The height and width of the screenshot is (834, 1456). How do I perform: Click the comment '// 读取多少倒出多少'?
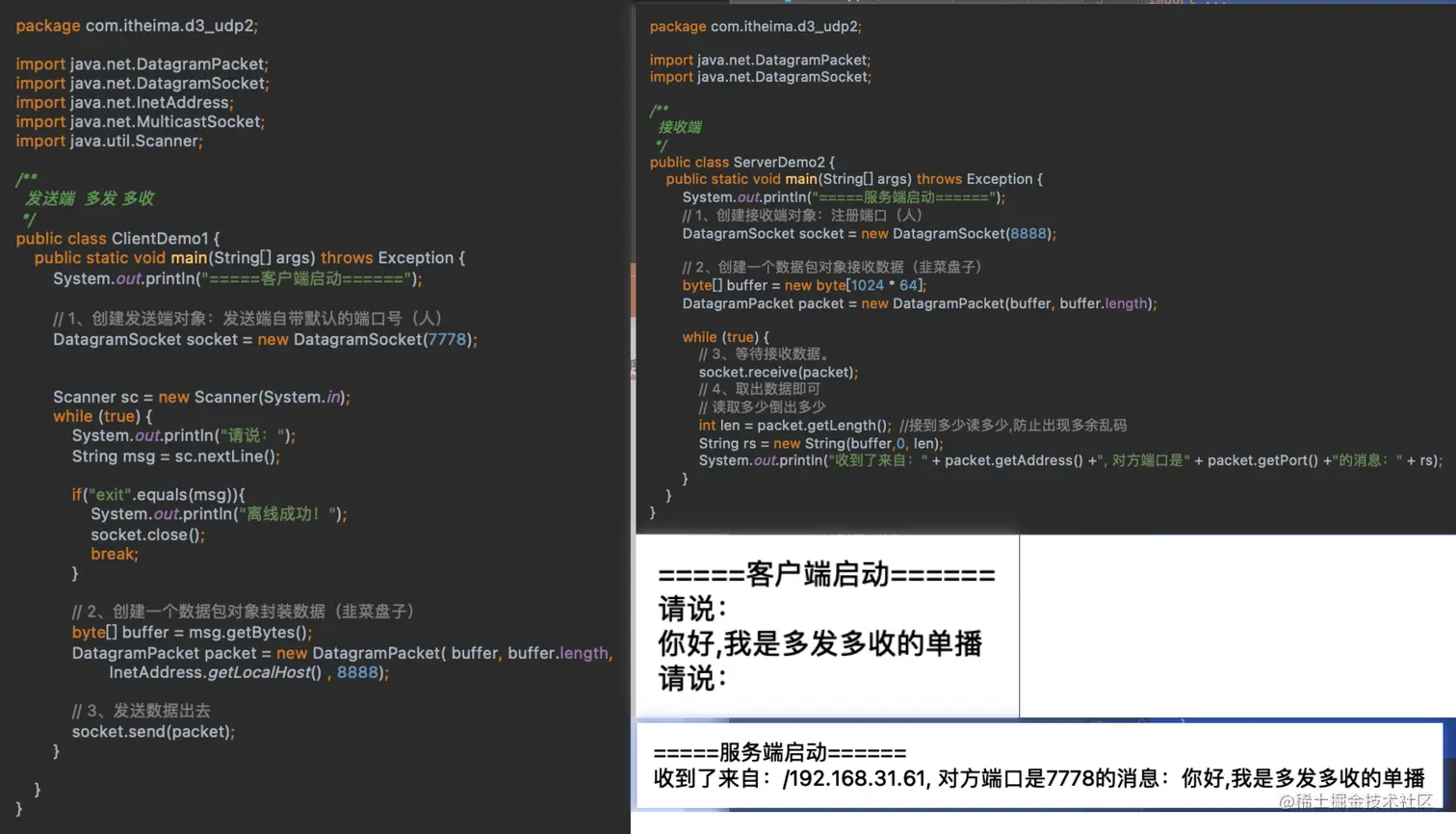(763, 406)
